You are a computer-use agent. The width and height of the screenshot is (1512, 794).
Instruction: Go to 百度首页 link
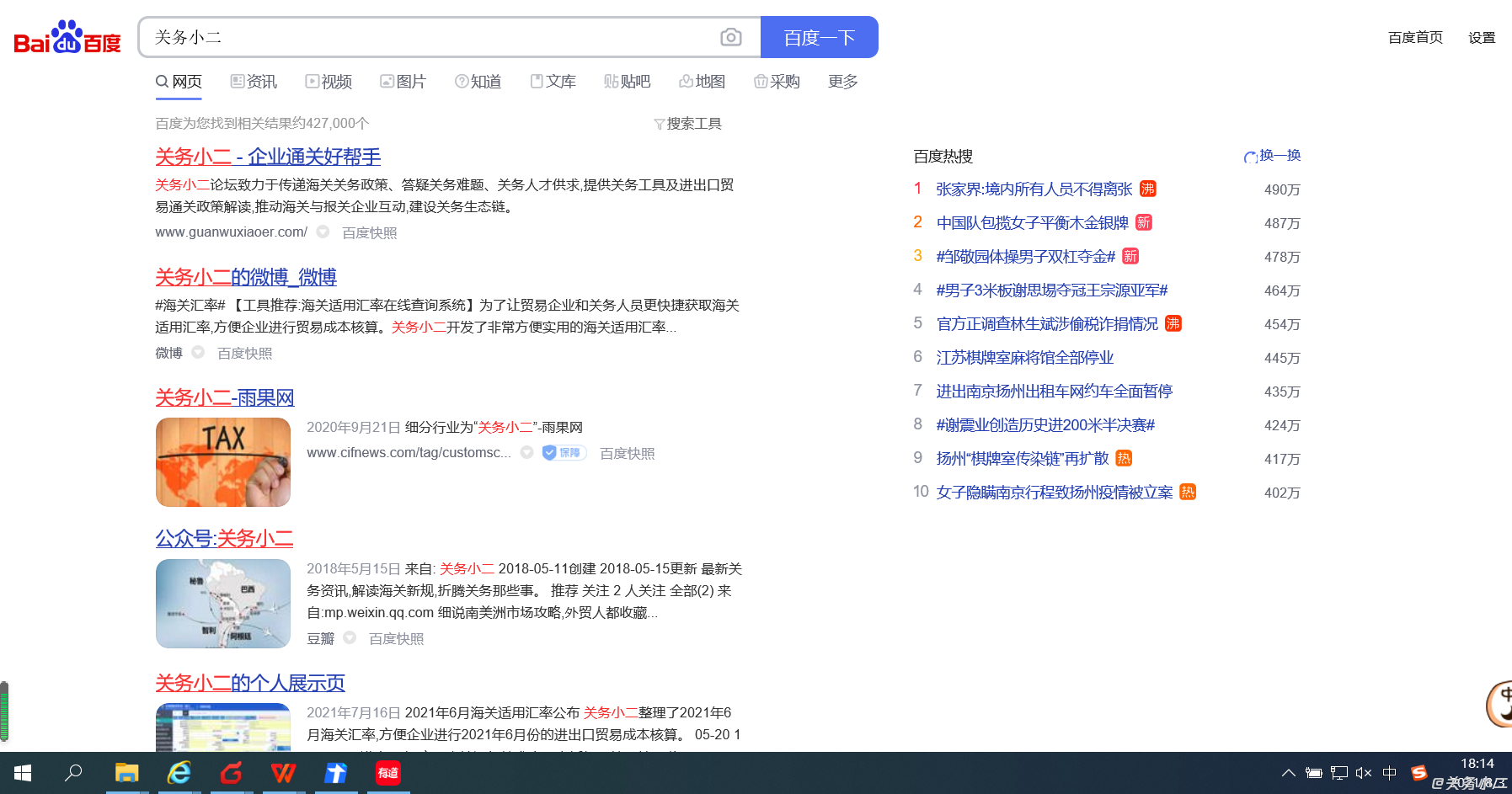[1415, 38]
